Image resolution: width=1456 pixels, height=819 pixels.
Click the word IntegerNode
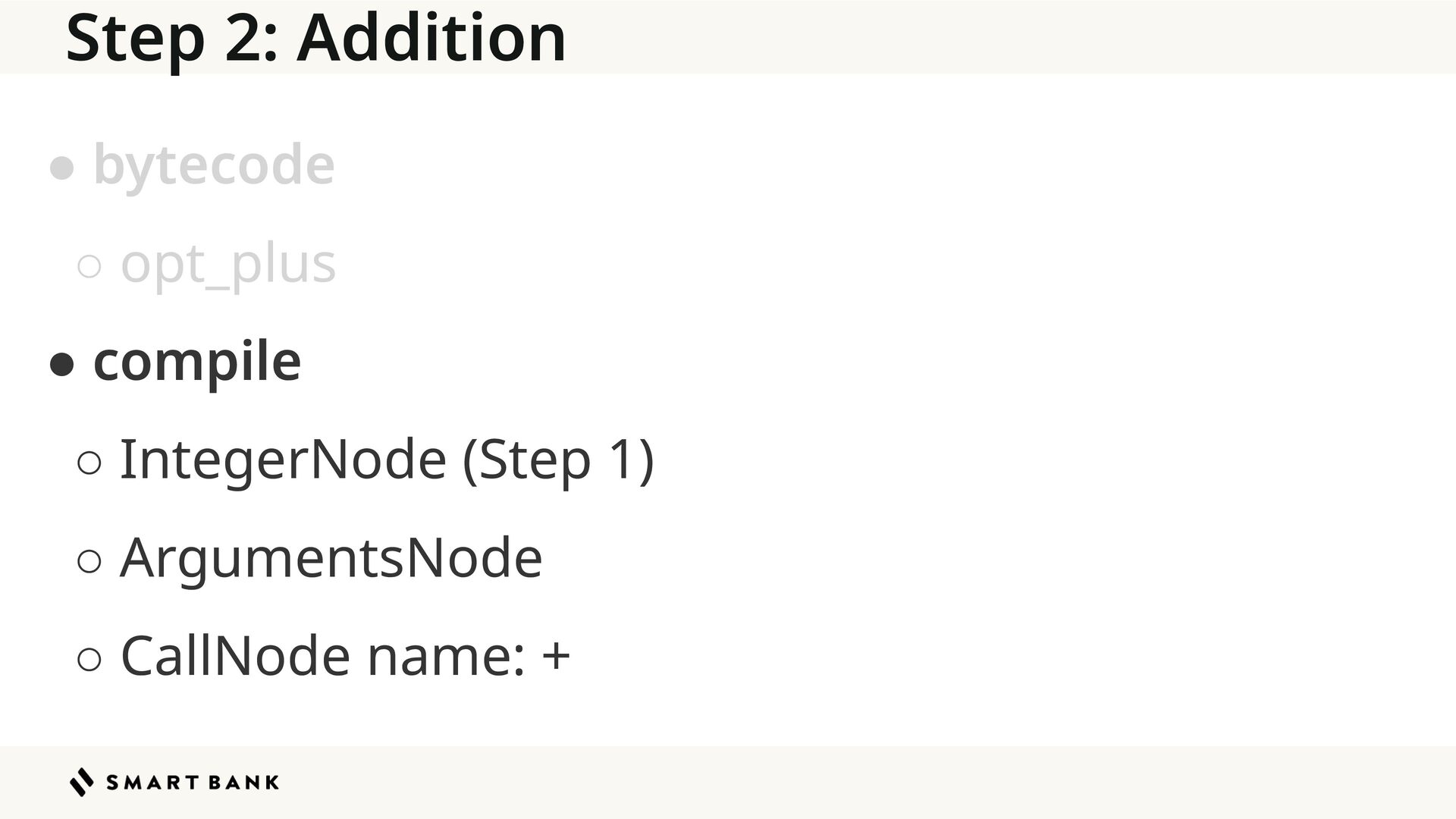point(283,460)
